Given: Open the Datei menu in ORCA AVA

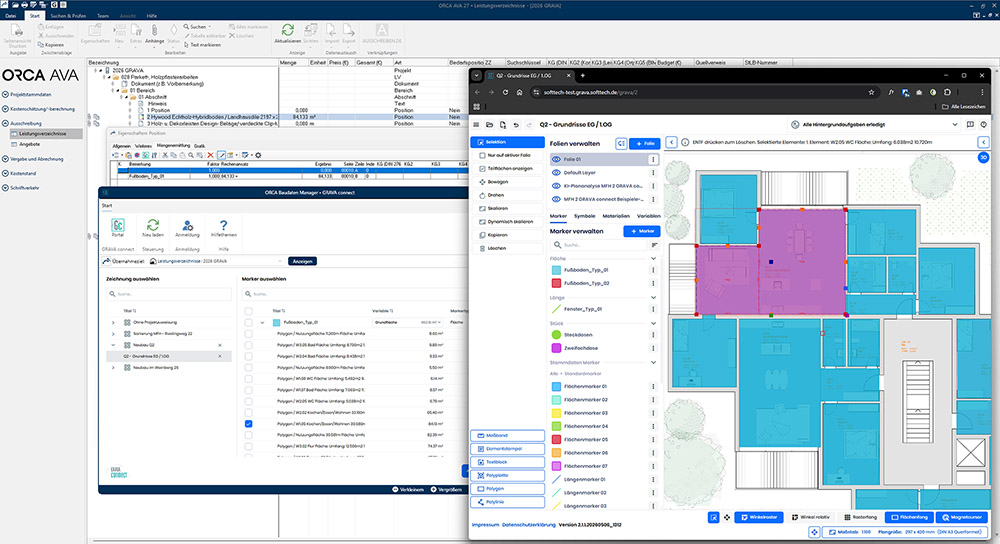Looking at the screenshot, I should [x=11, y=16].
